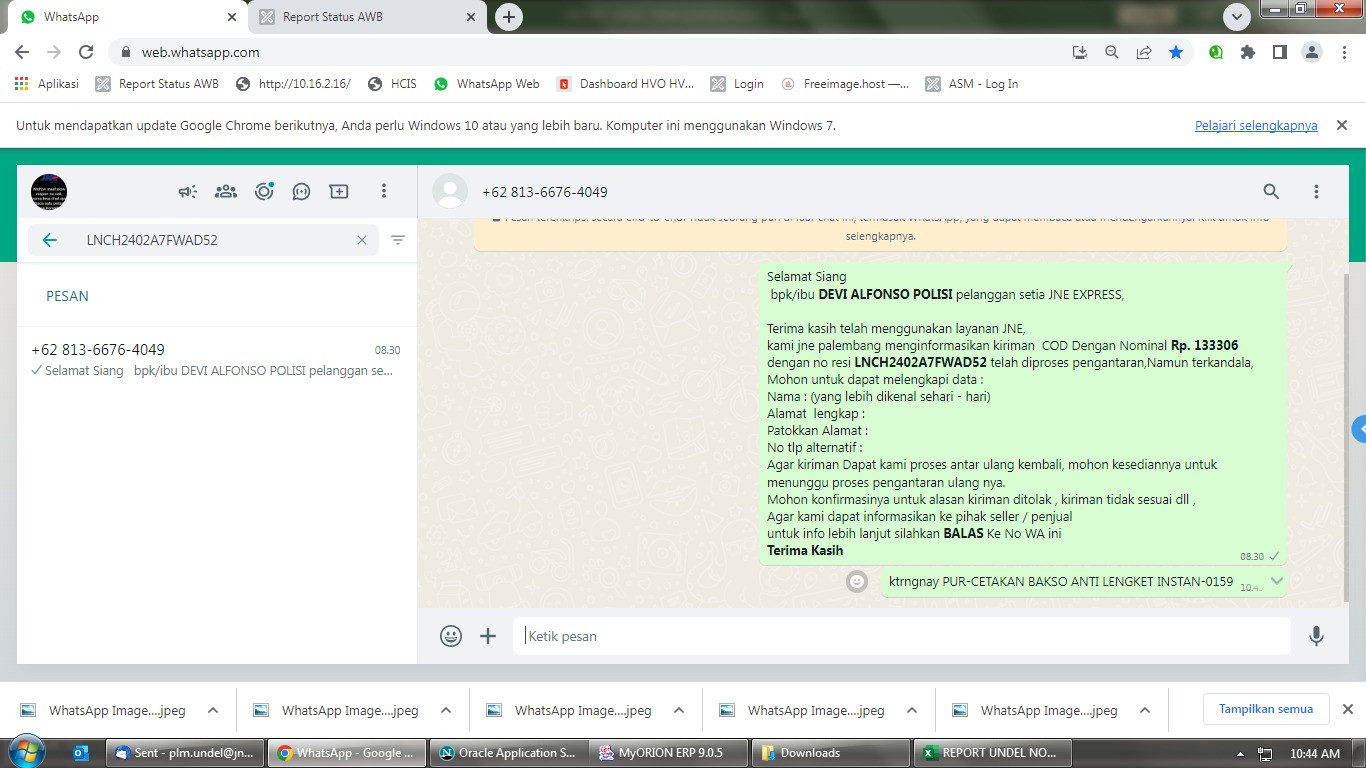Install app icon in address bar

click(1080, 52)
